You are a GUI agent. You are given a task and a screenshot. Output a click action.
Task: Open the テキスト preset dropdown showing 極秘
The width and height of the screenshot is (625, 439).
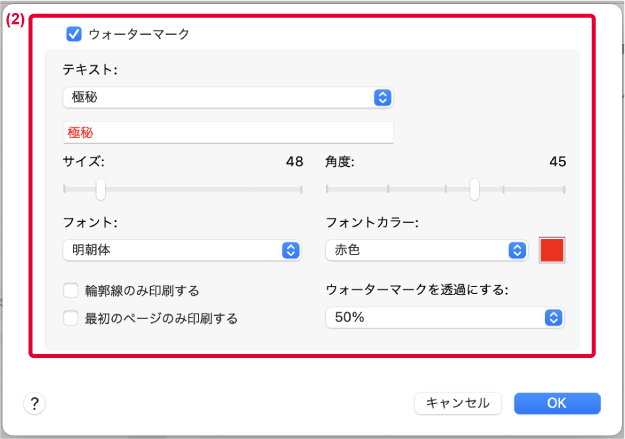tap(228, 97)
